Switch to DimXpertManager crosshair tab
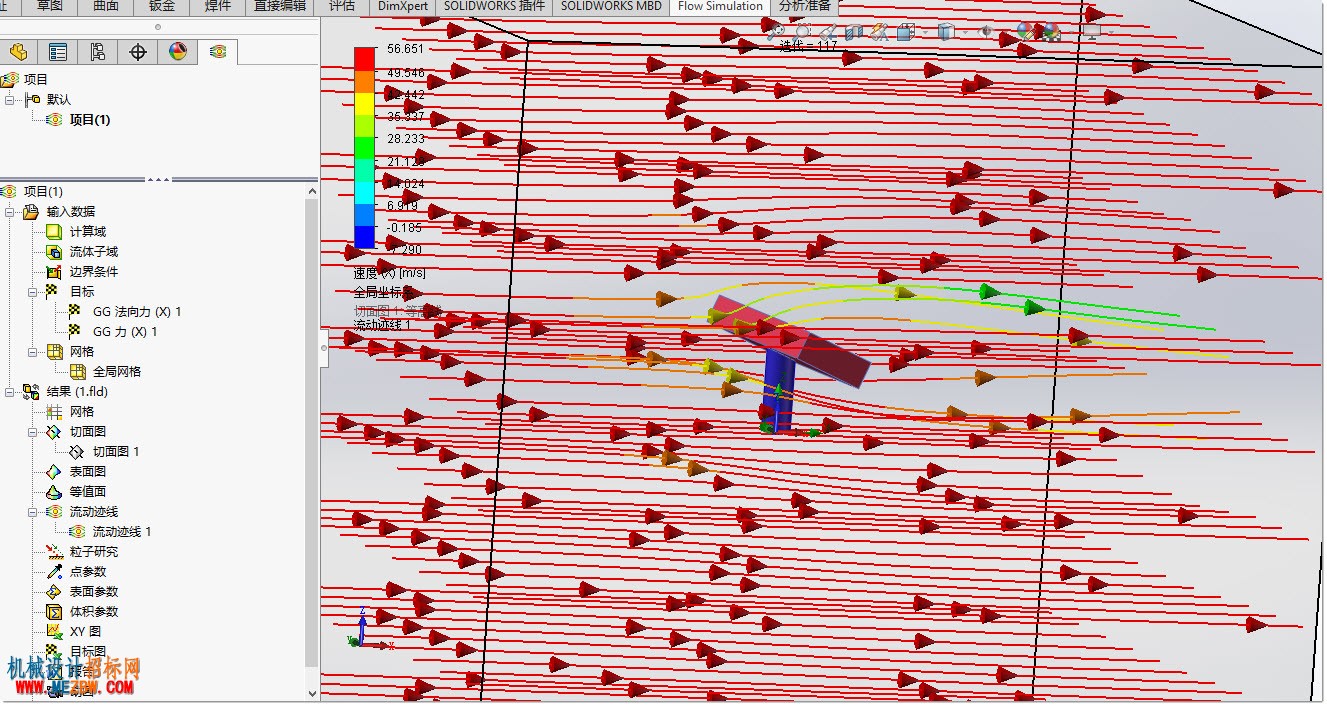 [x=138, y=52]
